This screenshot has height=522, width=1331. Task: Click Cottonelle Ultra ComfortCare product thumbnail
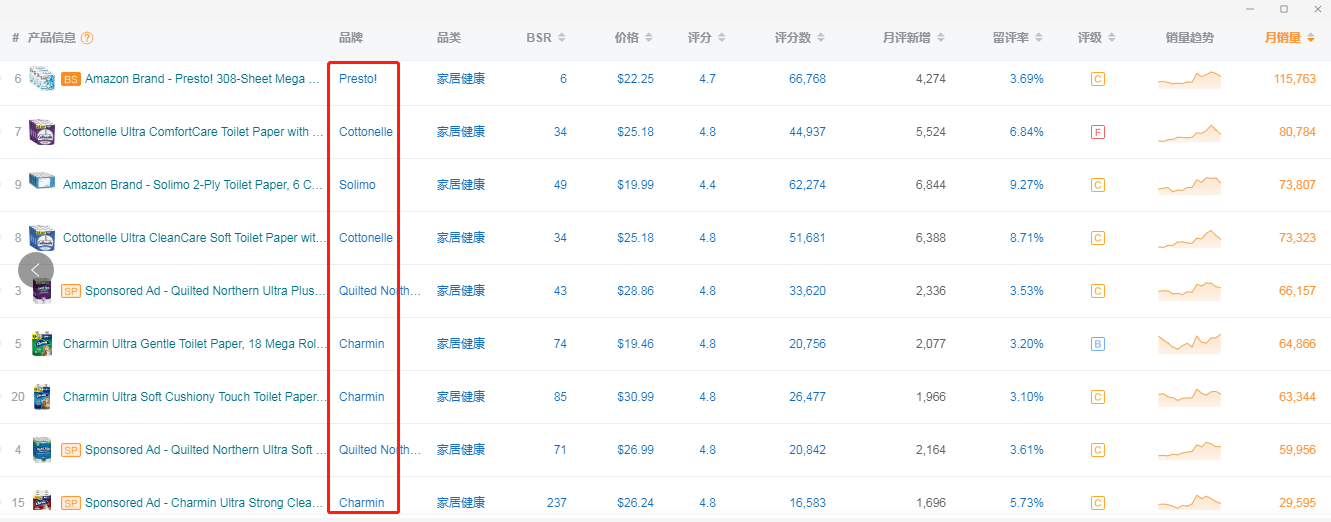coord(42,132)
